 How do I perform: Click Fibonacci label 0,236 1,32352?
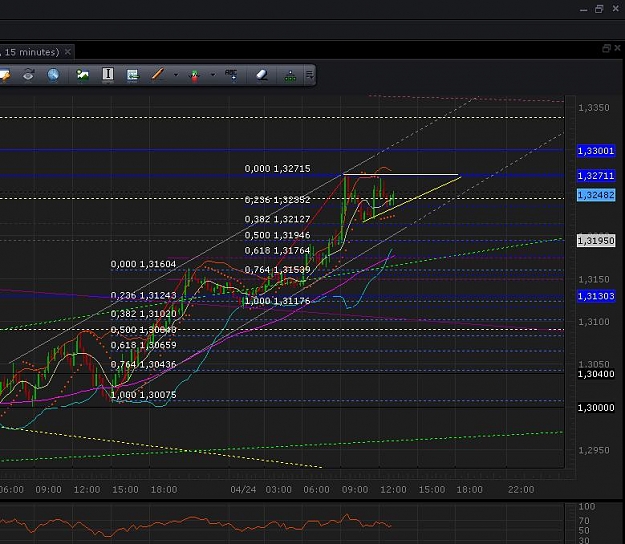pyautogui.click(x=277, y=200)
